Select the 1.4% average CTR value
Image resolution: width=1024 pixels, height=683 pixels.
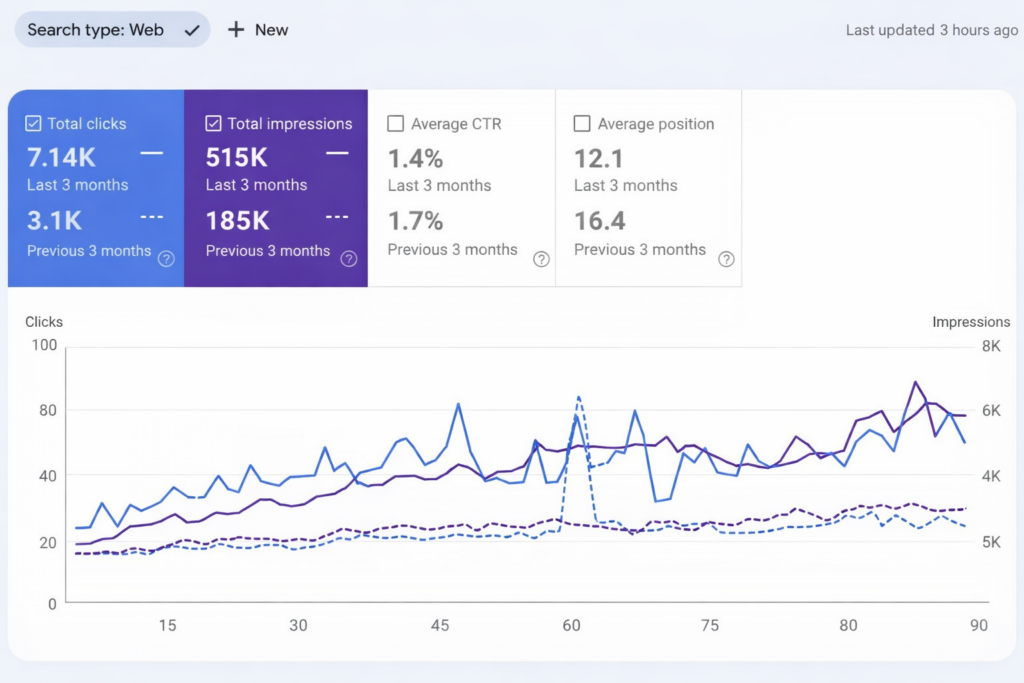[415, 158]
